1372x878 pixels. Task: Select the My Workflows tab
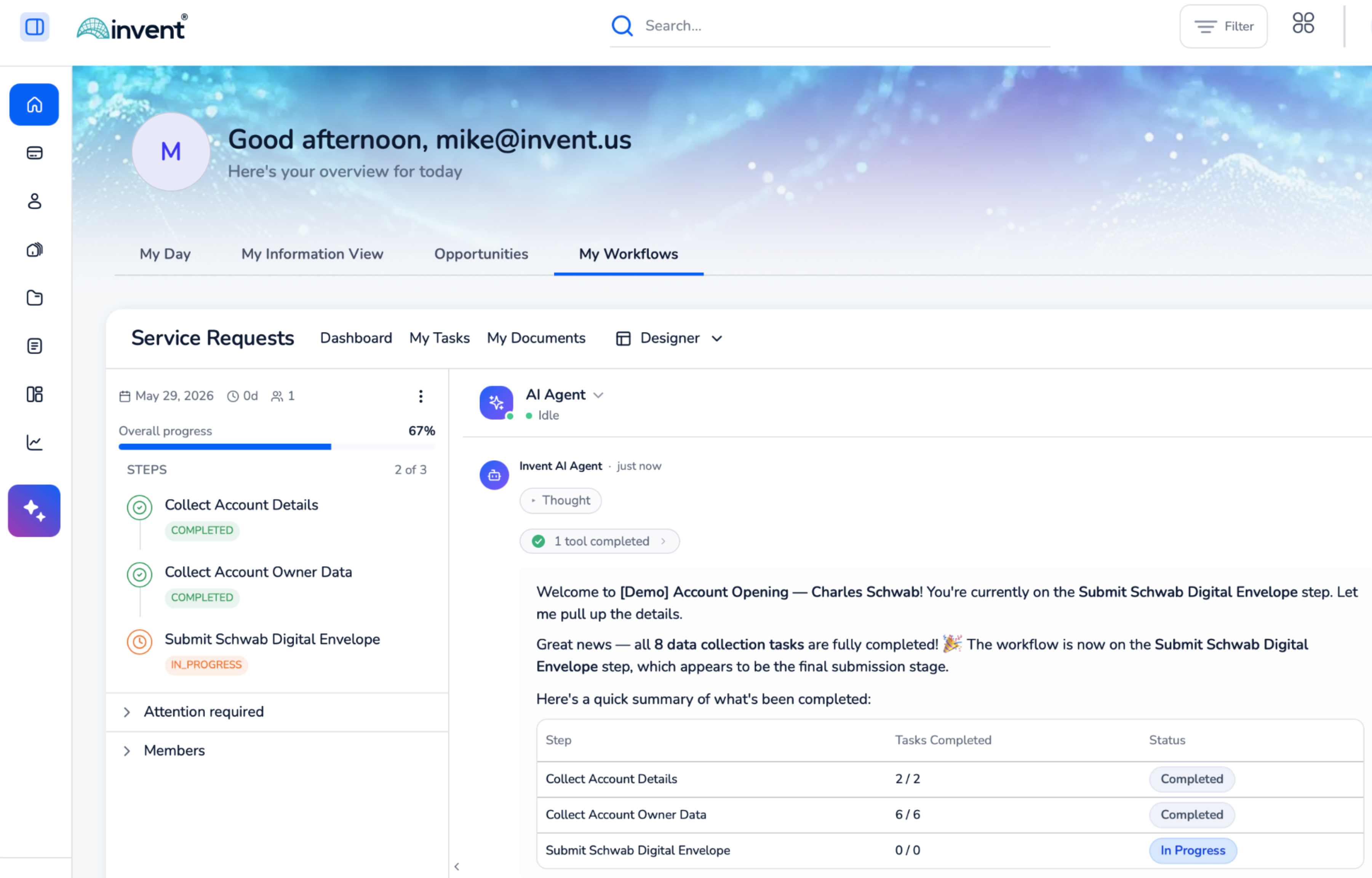[x=628, y=254]
